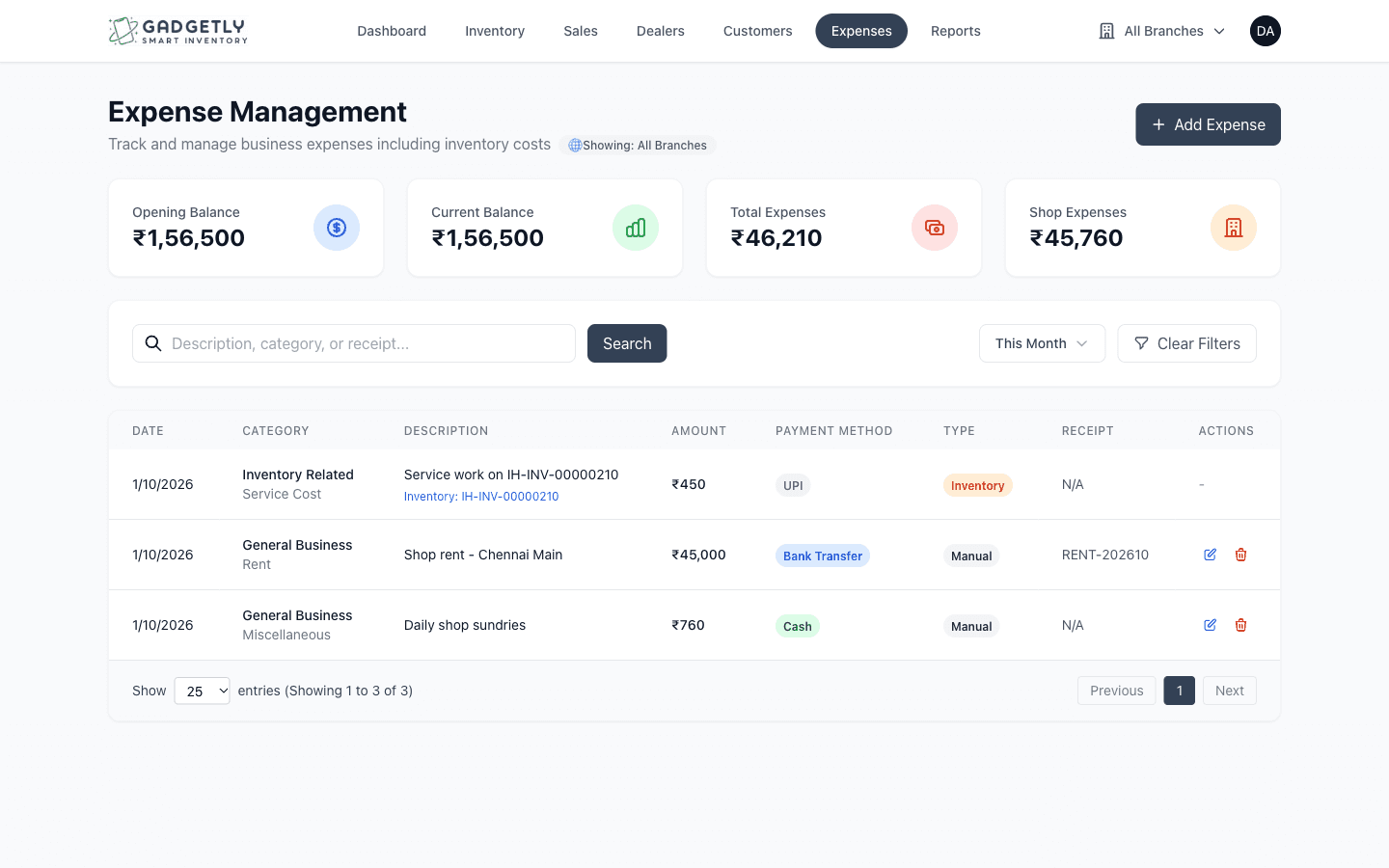Click the Cash payment badge
This screenshot has height=868, width=1389.
coord(798,626)
